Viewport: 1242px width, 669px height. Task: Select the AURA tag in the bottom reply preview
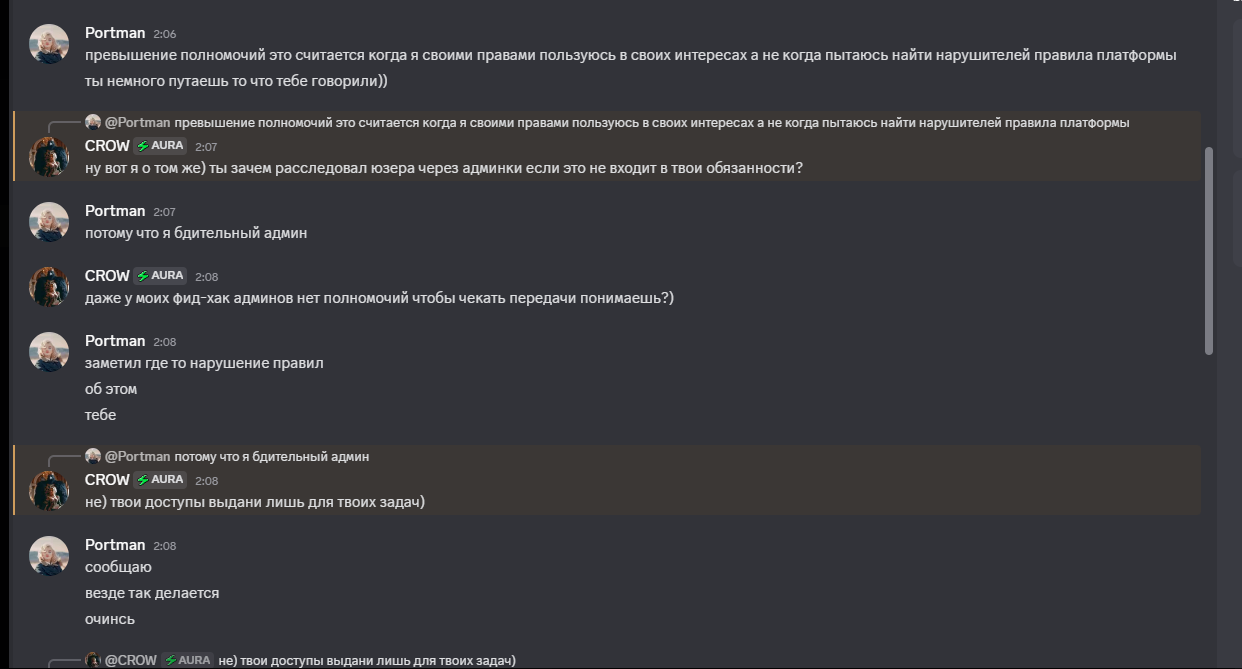[188, 661]
